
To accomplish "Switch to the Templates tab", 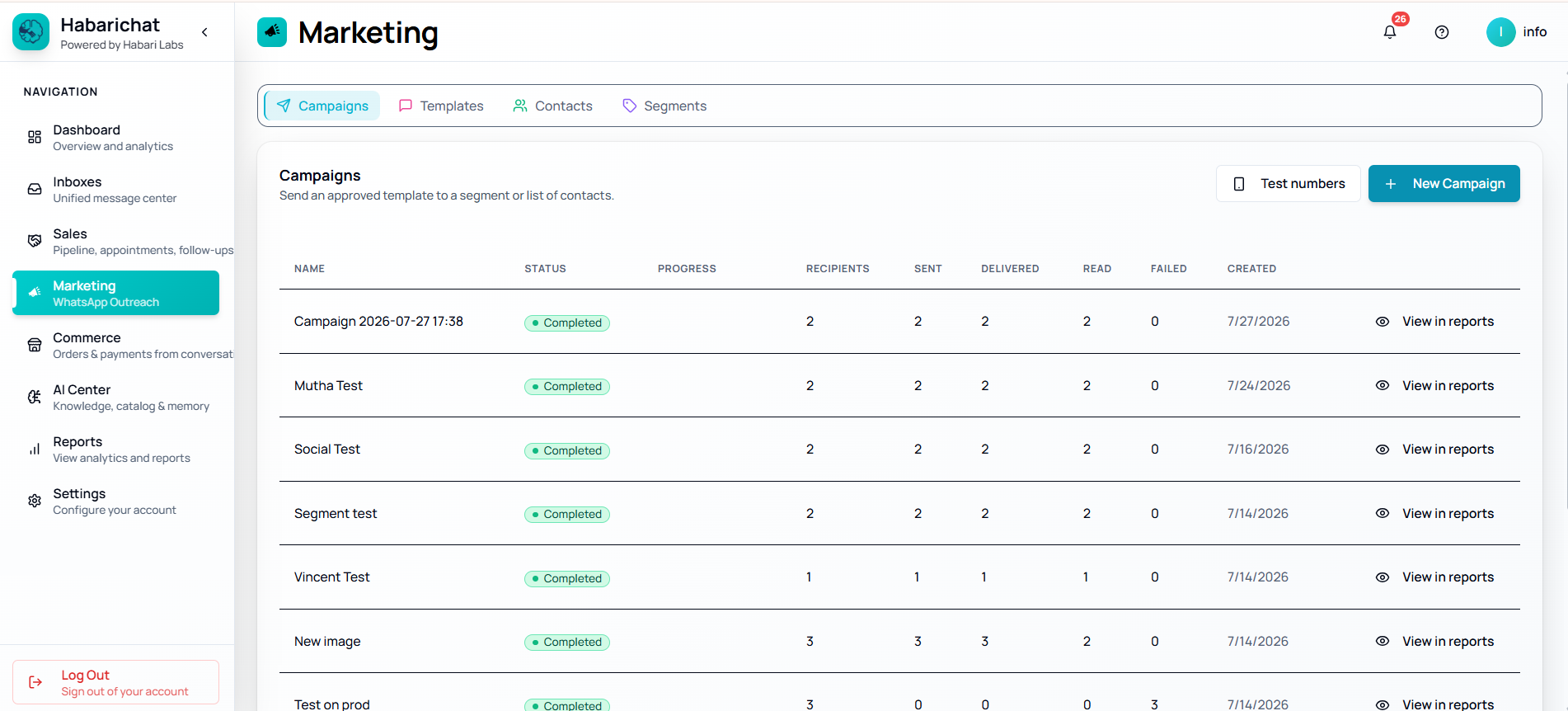I will 441,106.
